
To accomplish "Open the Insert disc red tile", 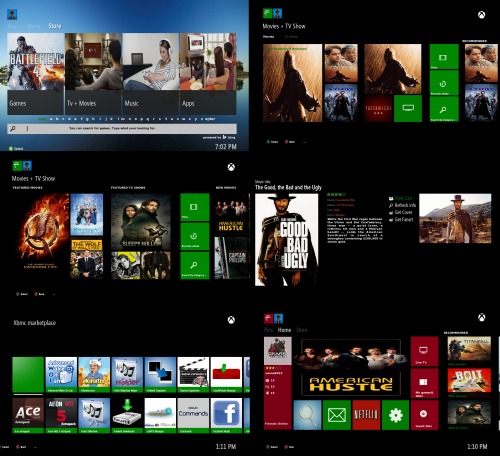I will pos(424,415).
